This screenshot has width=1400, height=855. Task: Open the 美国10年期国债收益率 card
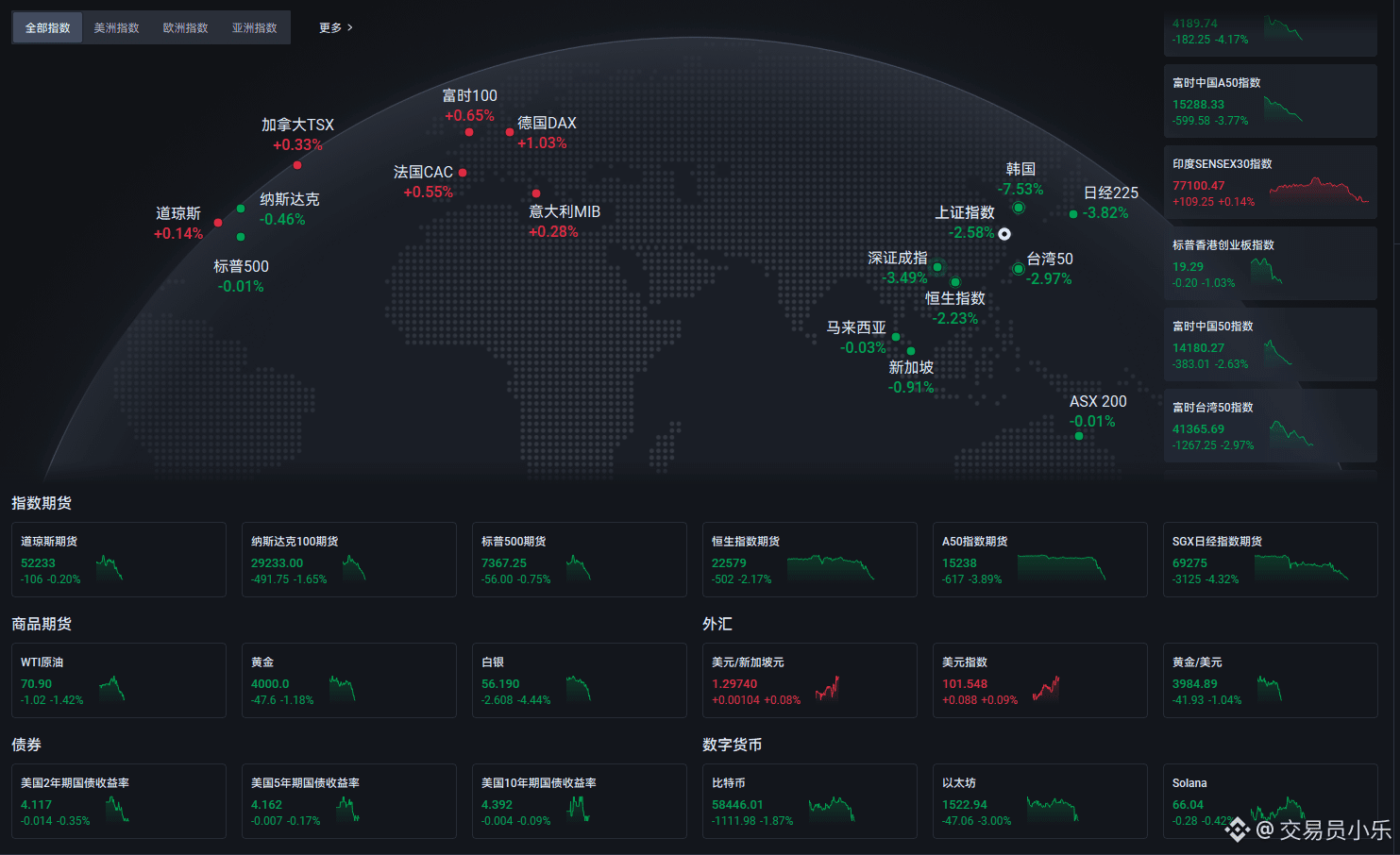tap(580, 801)
